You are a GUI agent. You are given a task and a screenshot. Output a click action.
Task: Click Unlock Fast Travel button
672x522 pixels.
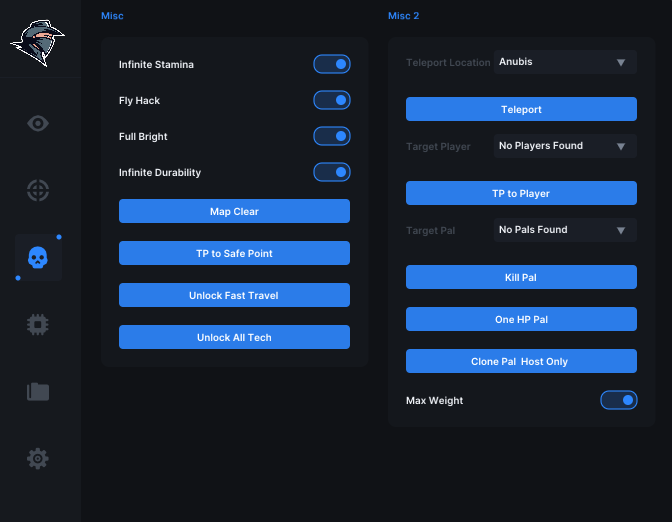tap(234, 295)
